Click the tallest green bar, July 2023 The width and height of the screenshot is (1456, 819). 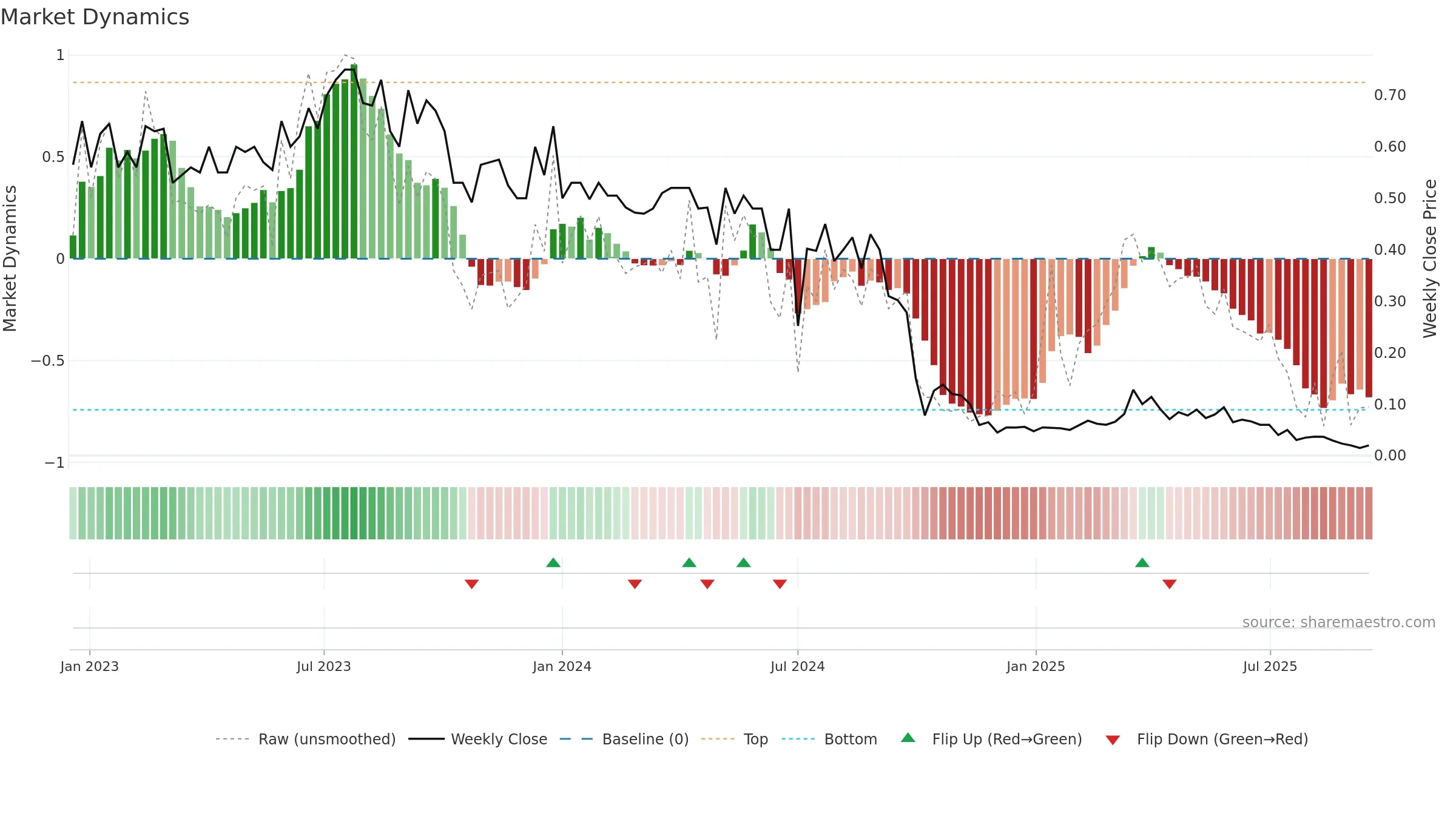354,161
